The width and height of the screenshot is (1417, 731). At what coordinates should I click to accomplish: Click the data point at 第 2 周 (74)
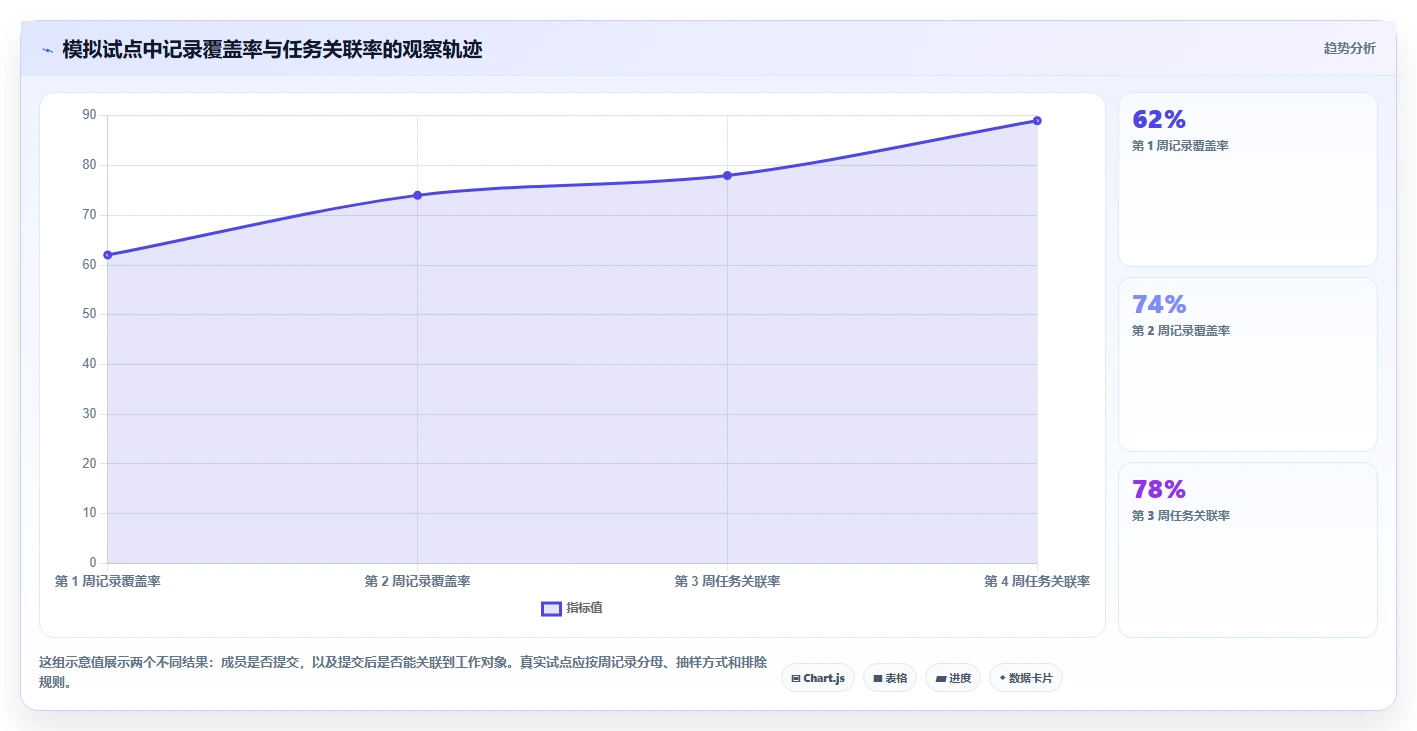pos(418,195)
